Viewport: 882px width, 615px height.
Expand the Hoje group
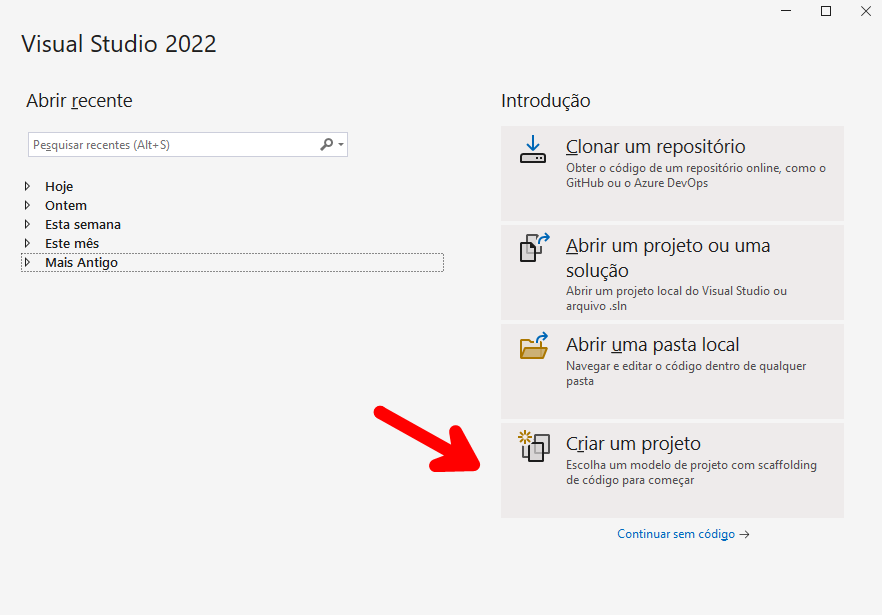(x=27, y=186)
